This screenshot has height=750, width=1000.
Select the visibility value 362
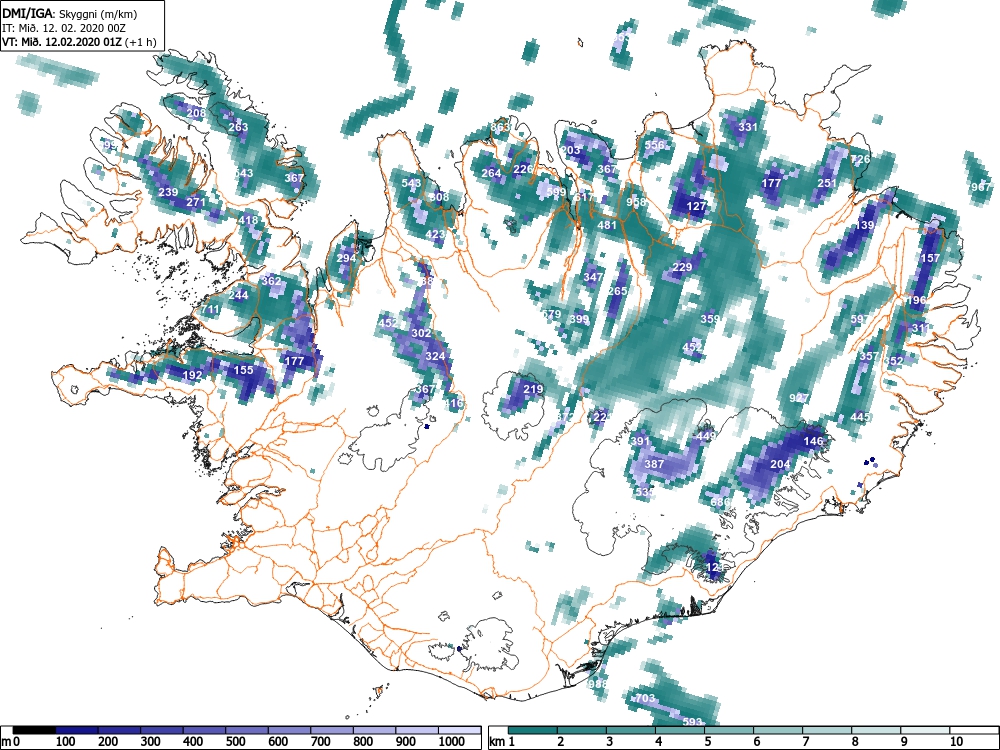271,281
